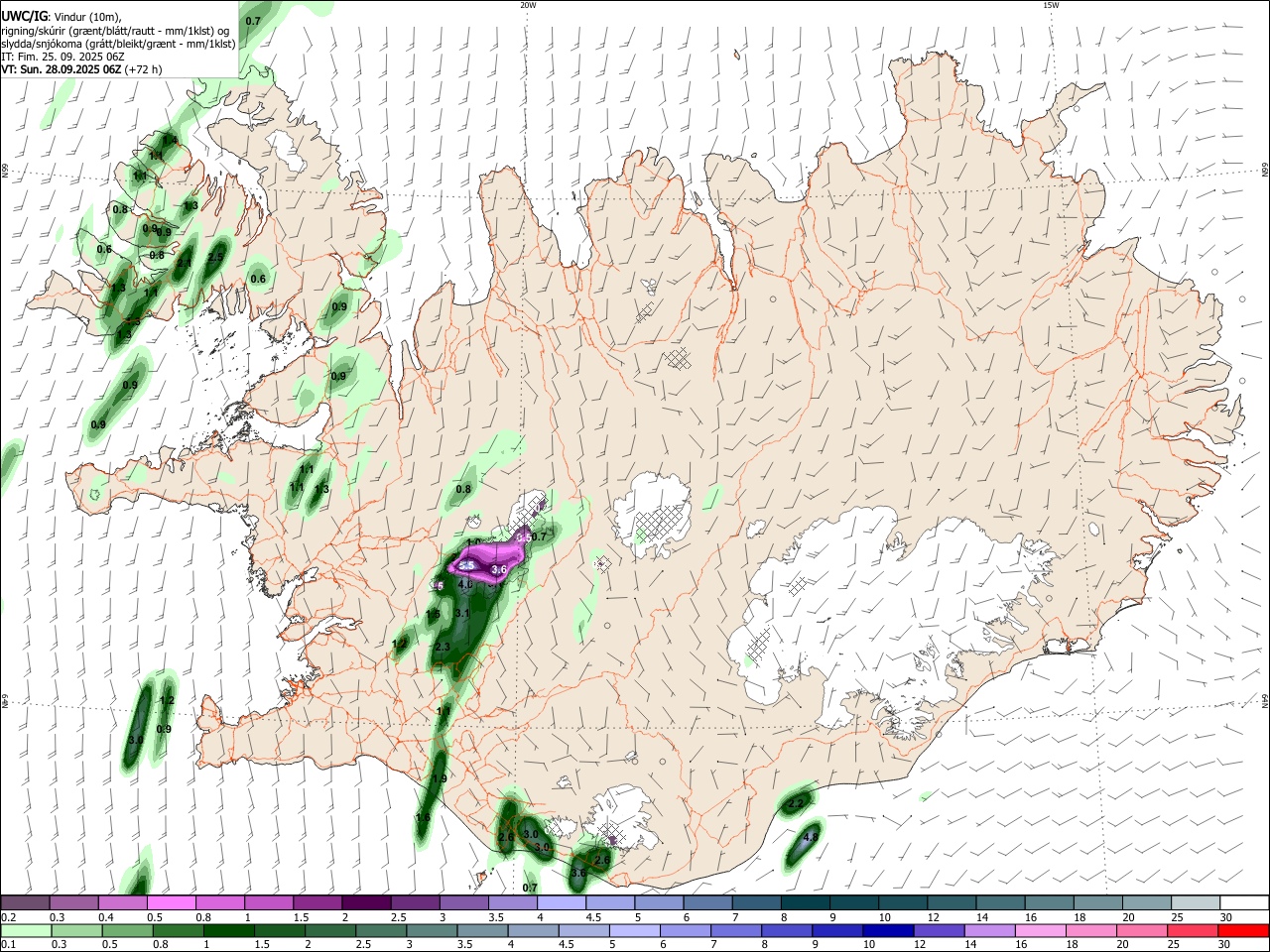This screenshot has height=952, width=1270.
Task: Click the '3.1' precipitation value
Action: [x=461, y=614]
